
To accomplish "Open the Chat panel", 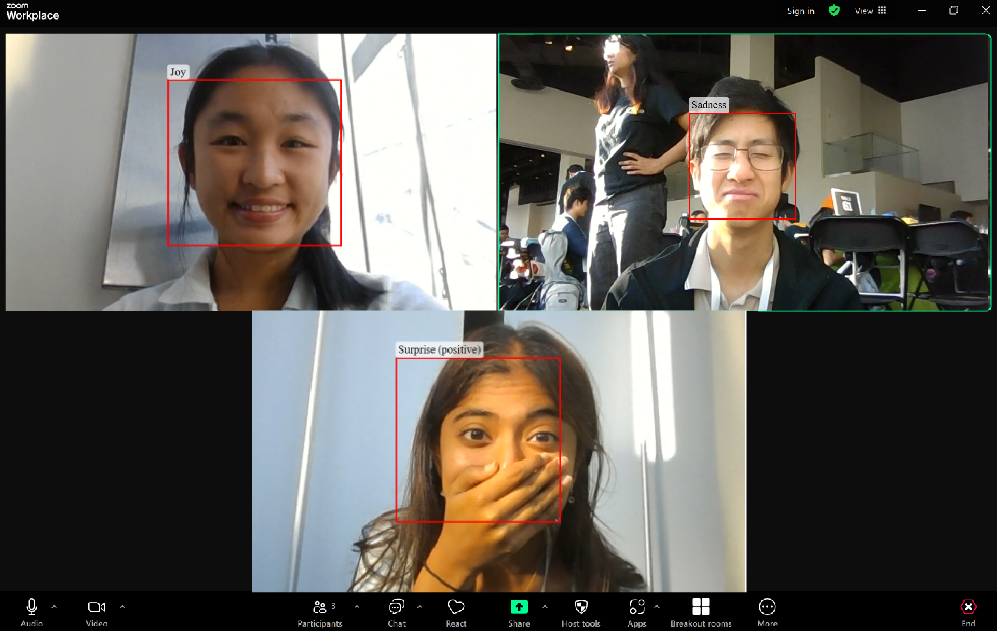I will point(396,613).
